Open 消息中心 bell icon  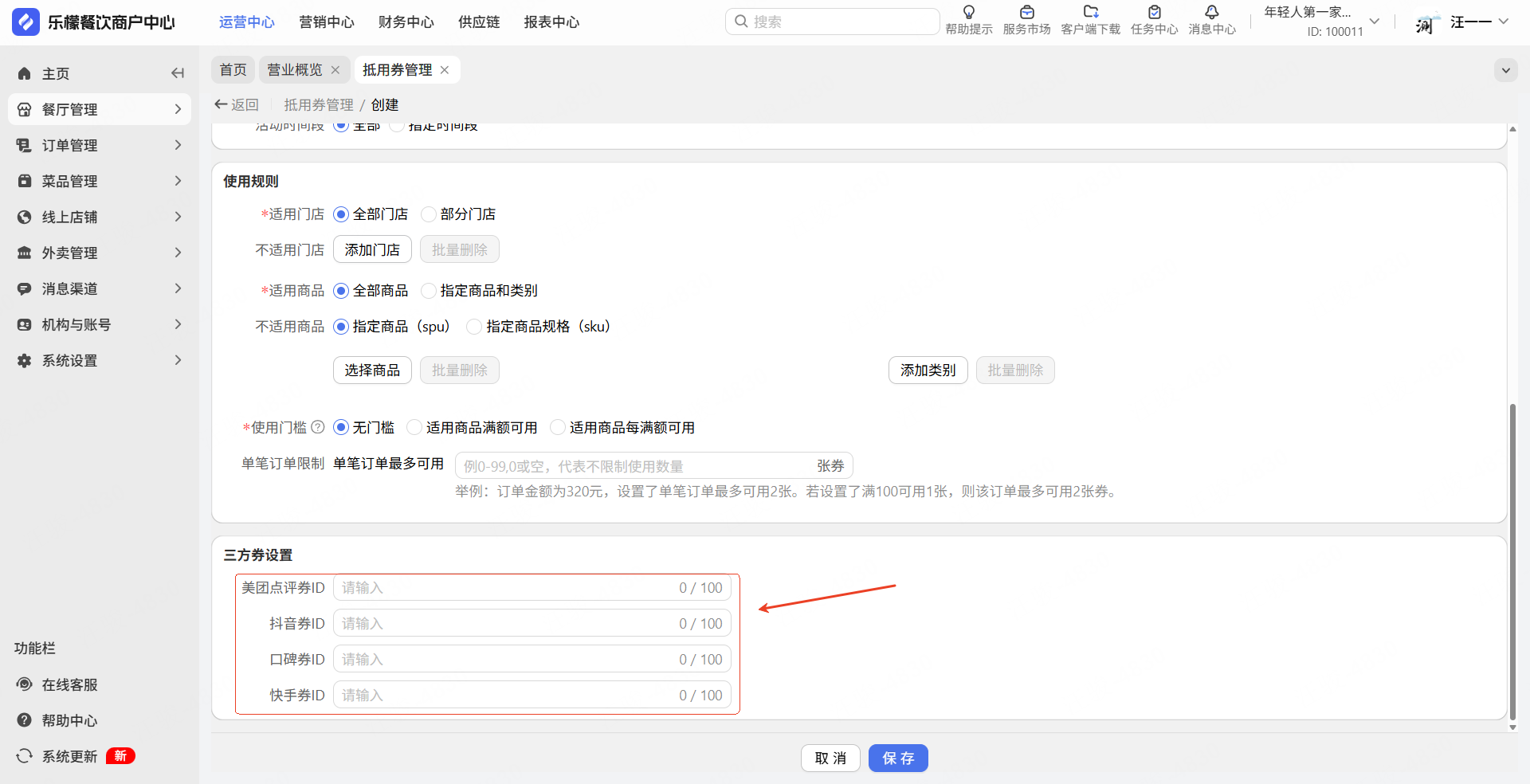[x=1211, y=13]
